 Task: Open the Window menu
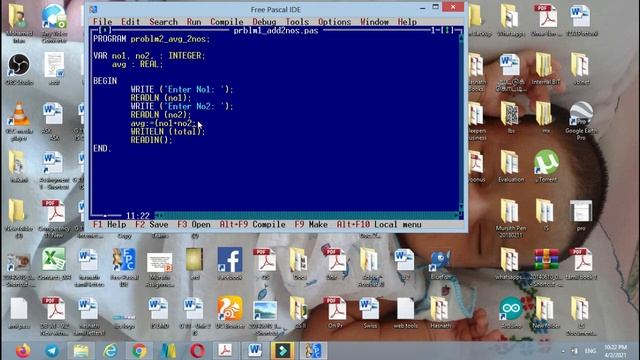tap(374, 22)
